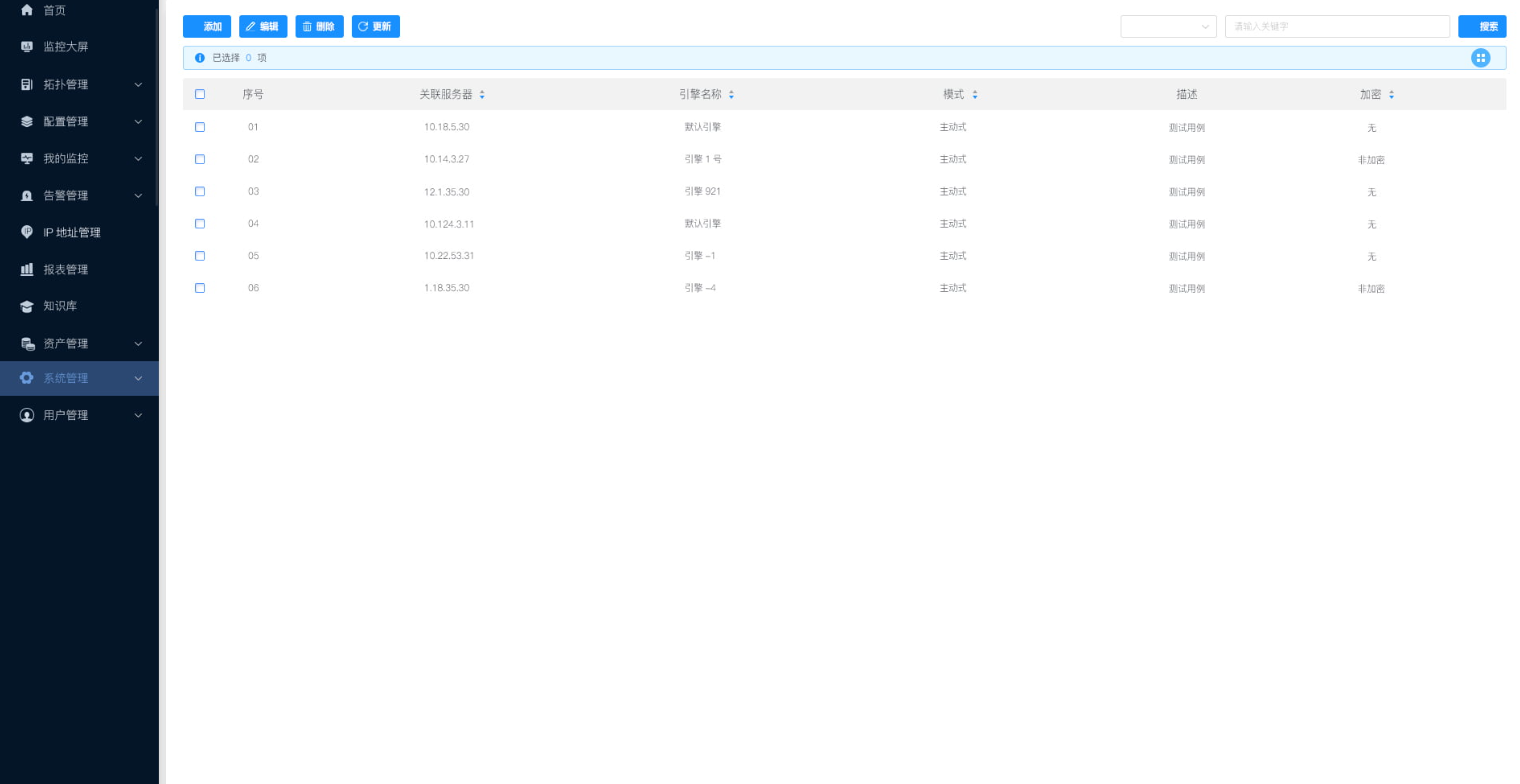Expand the 告警管理 submenu chevron

[138, 196]
